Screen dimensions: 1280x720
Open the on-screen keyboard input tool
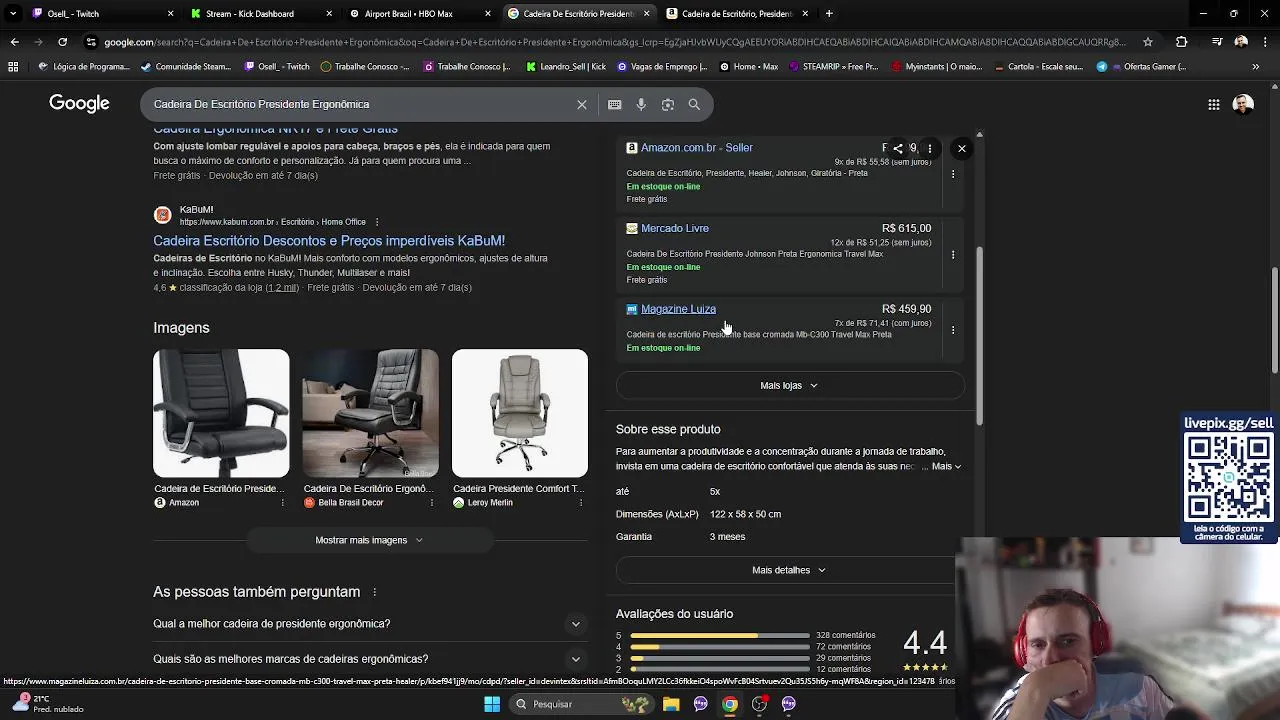click(614, 104)
